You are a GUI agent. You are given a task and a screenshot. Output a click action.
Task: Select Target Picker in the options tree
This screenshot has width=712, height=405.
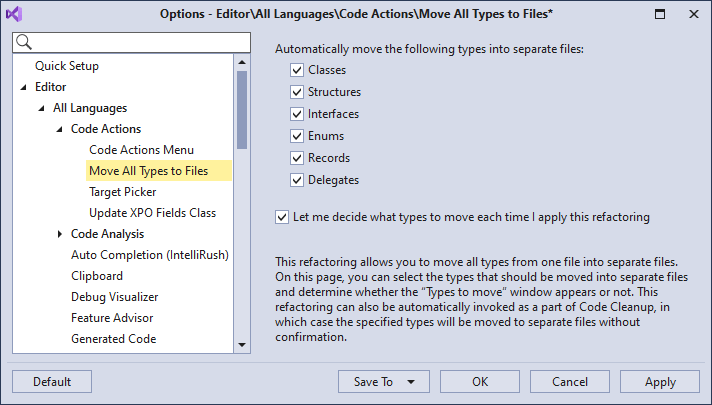point(124,192)
